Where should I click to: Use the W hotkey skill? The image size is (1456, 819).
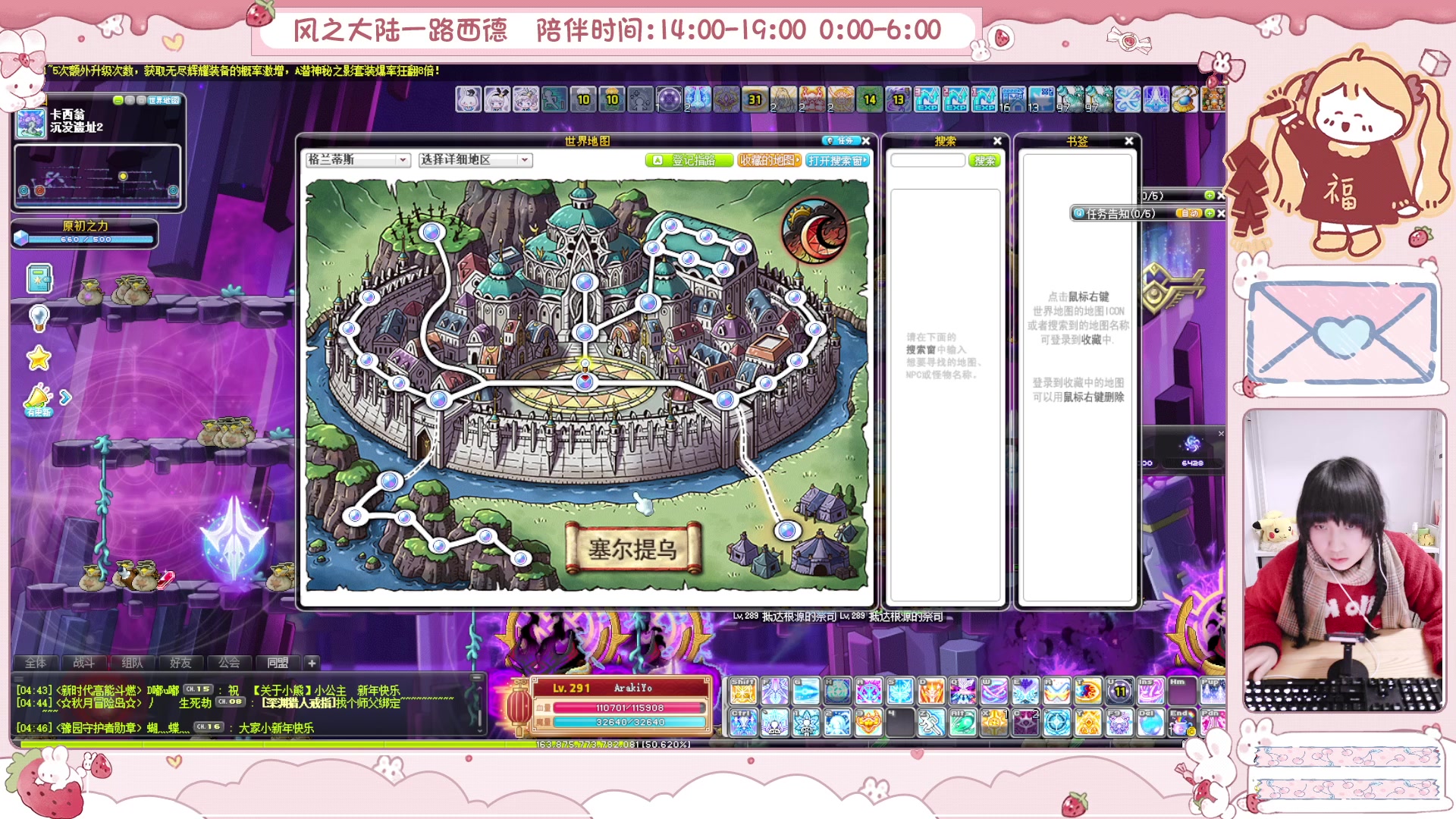point(994,691)
